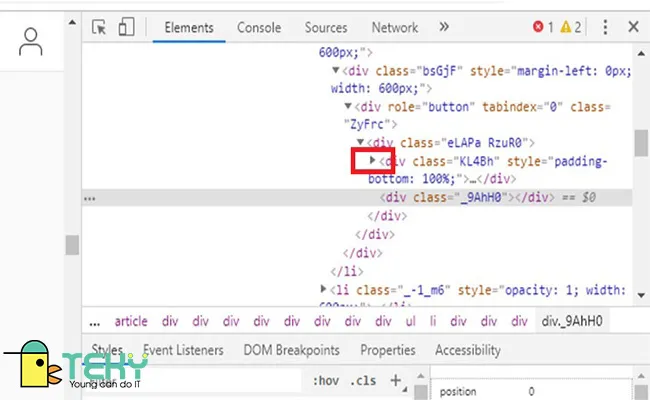The height and width of the screenshot is (400, 650).
Task: Switch to the Console tab
Action: coord(259,28)
